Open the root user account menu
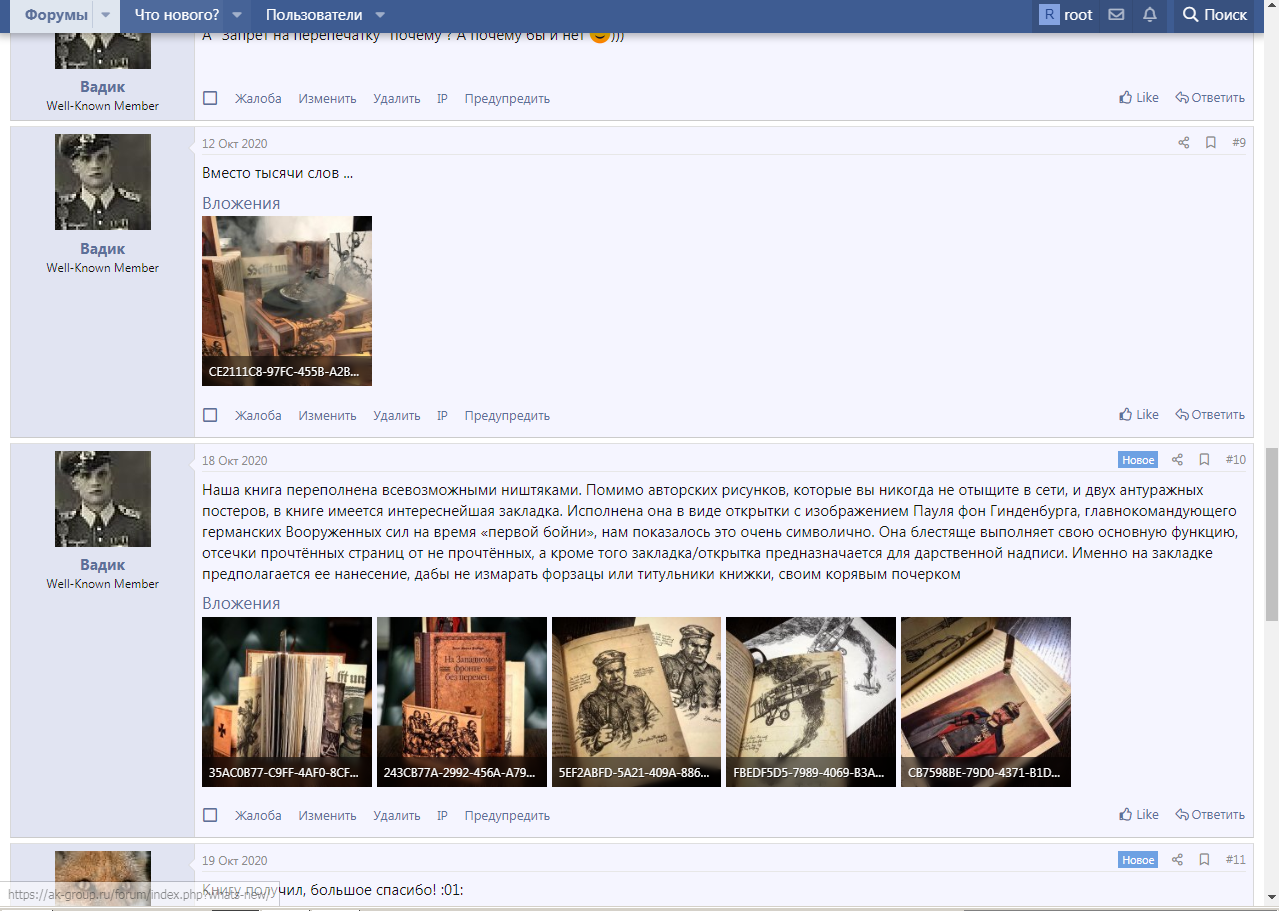This screenshot has height=911, width=1279. [x=1066, y=15]
